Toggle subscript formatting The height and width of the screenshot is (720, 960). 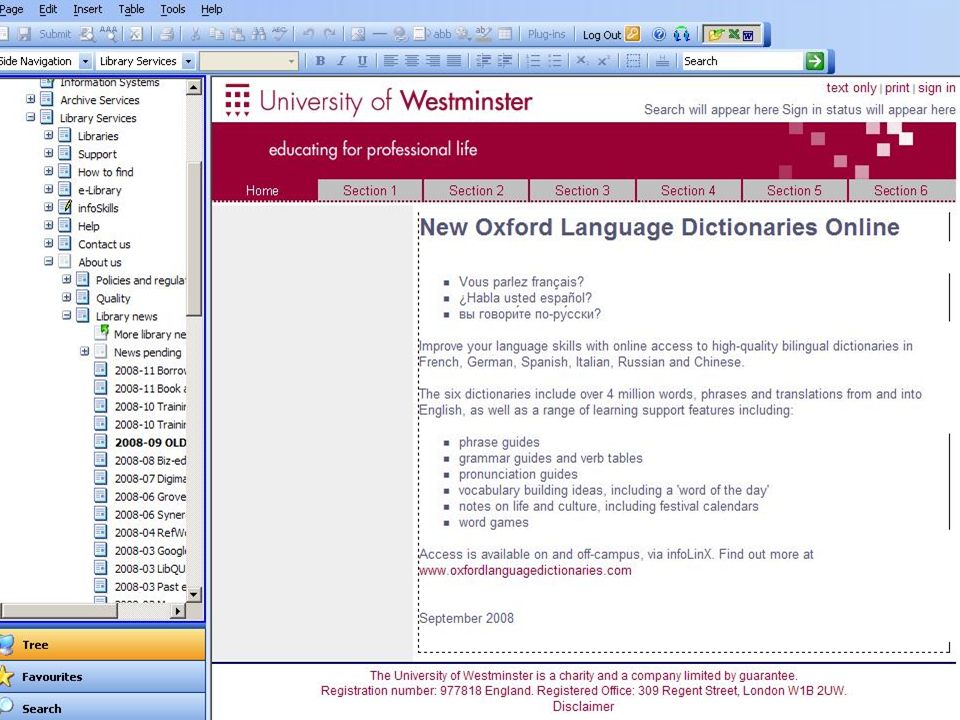pyautogui.click(x=582, y=61)
